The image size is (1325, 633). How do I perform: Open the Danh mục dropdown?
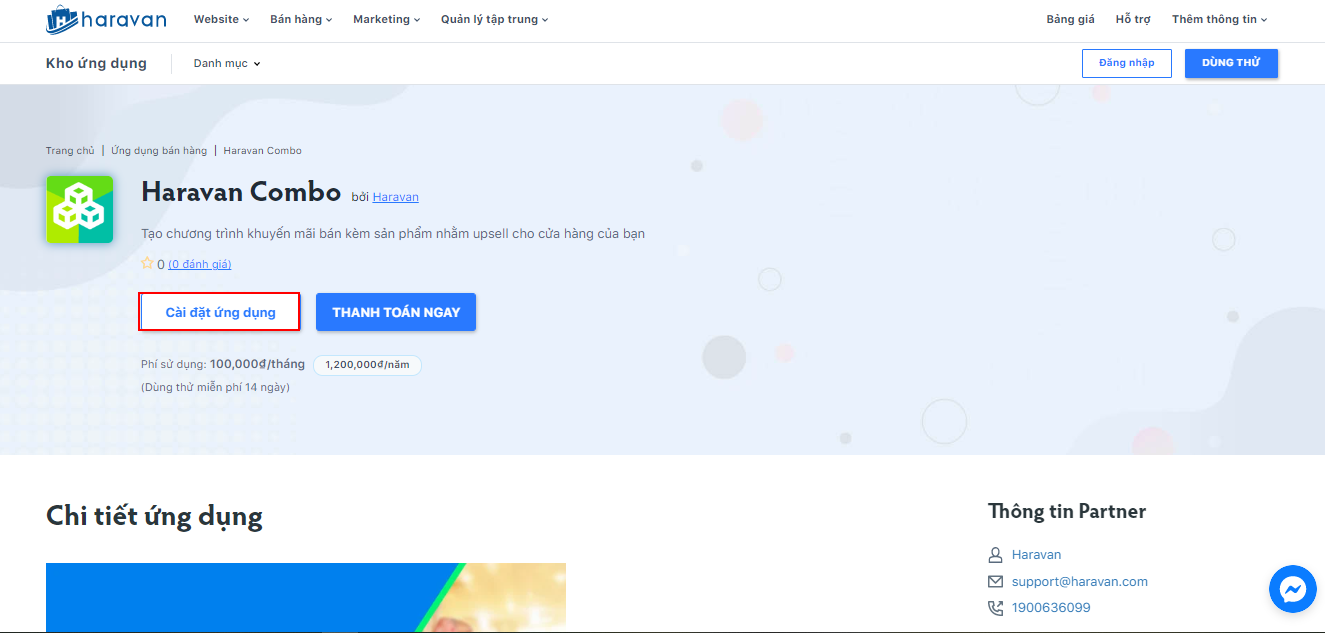pos(227,63)
